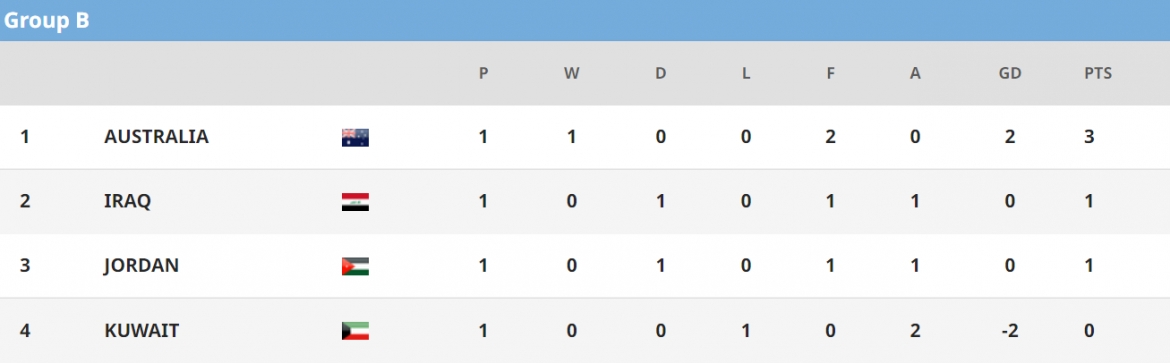Click the A column header
Viewport: 1170px width, 363px height.
tap(916, 74)
